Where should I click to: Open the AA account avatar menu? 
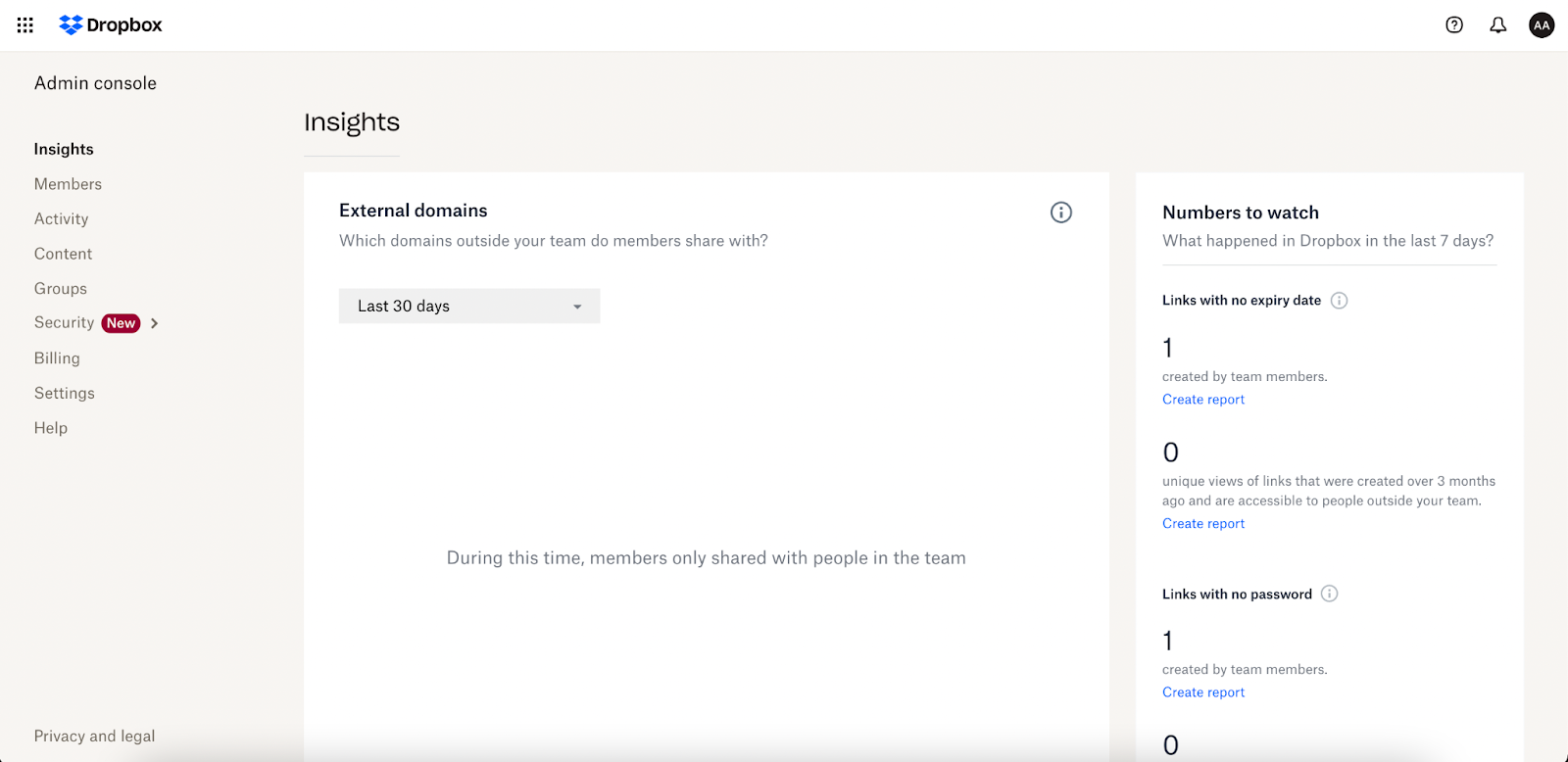1542,25
